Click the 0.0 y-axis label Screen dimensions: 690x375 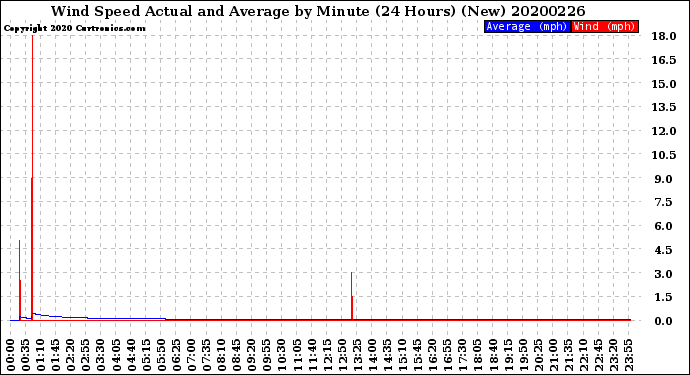pyautogui.click(x=664, y=321)
